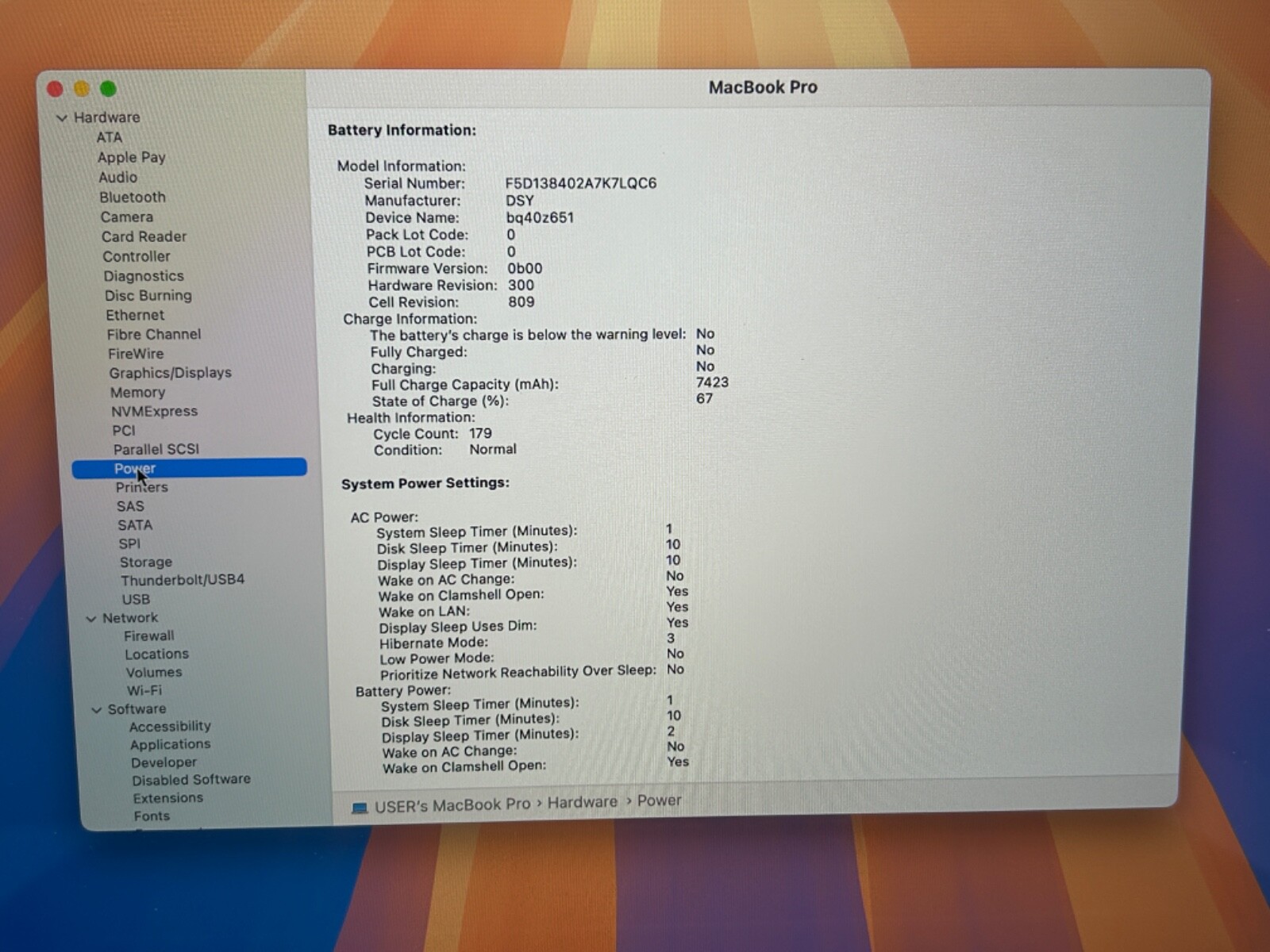Show Volumes under Network
Viewport: 1270px width, 952px height.
154,672
